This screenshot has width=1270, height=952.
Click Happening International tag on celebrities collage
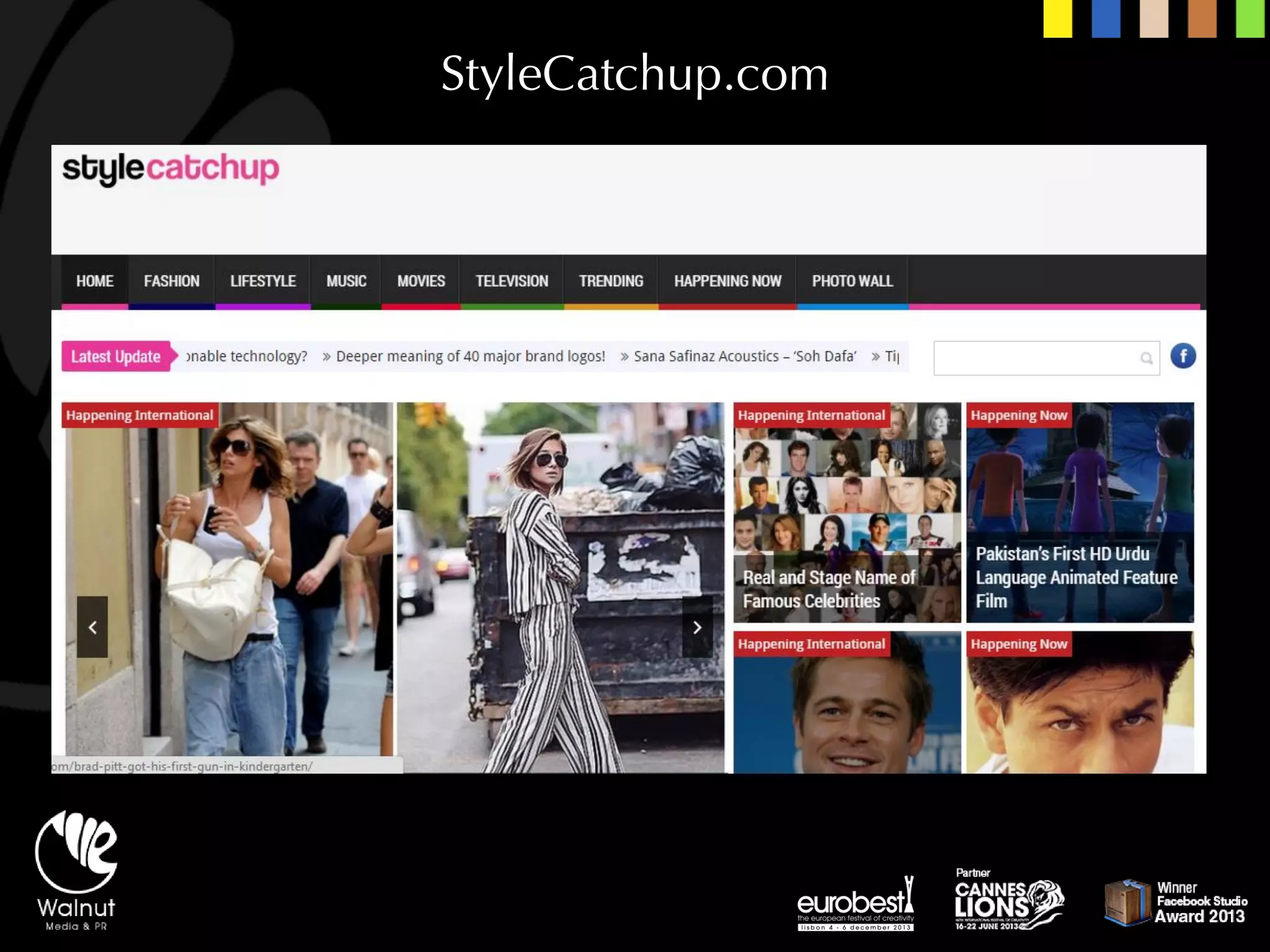[811, 415]
